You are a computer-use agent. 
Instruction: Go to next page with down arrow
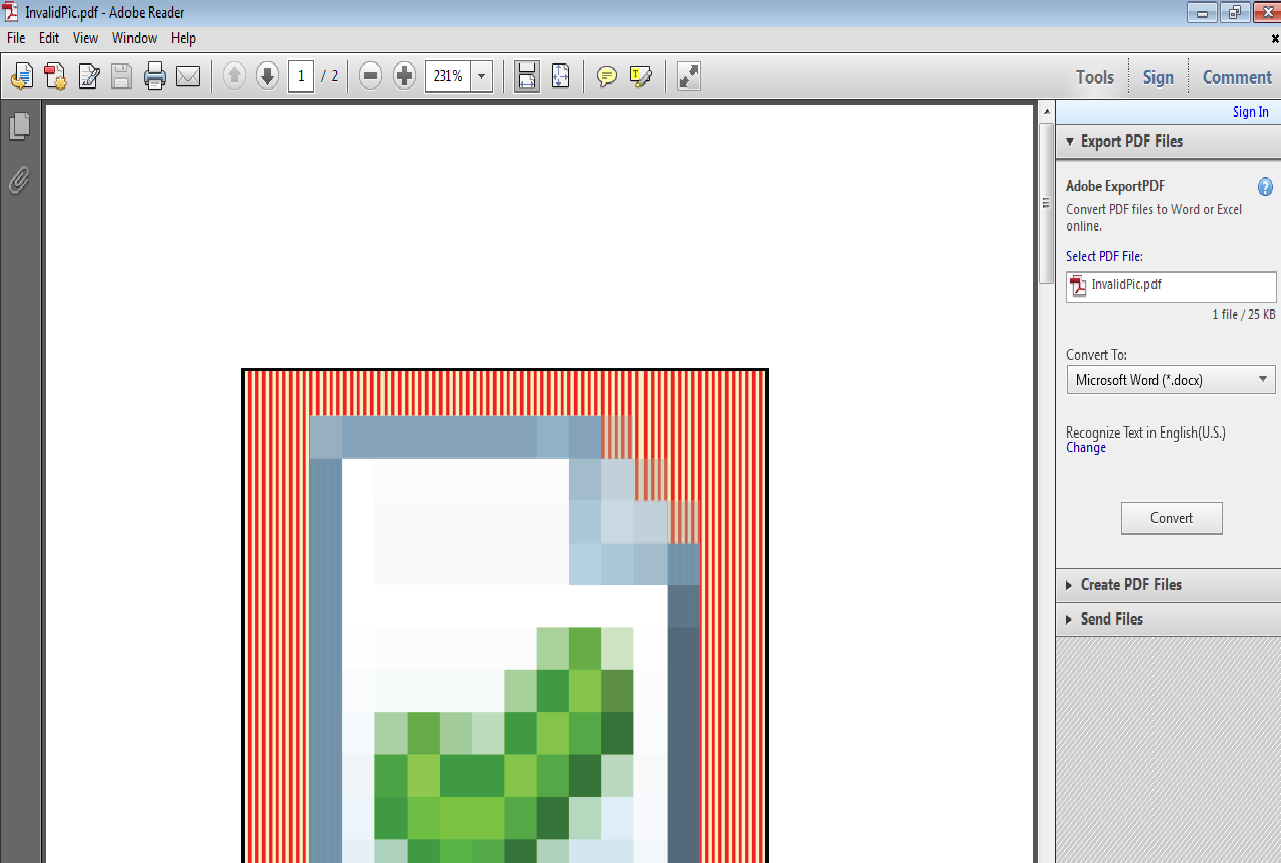coord(267,76)
